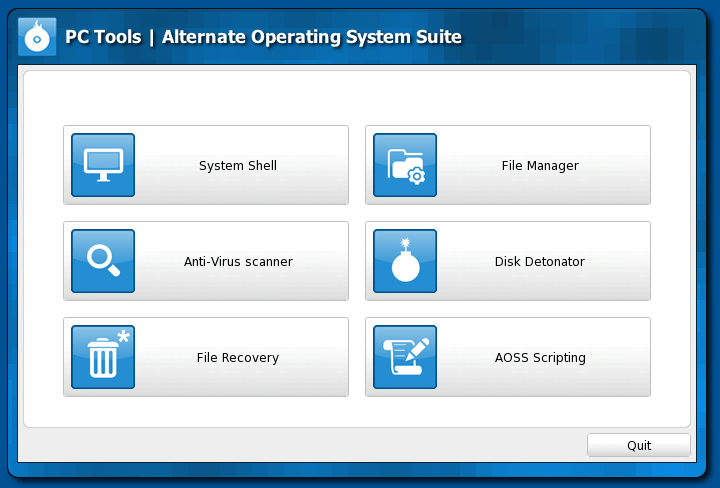Click the trash can File Recovery icon
This screenshot has width=720, height=488.
point(103,357)
